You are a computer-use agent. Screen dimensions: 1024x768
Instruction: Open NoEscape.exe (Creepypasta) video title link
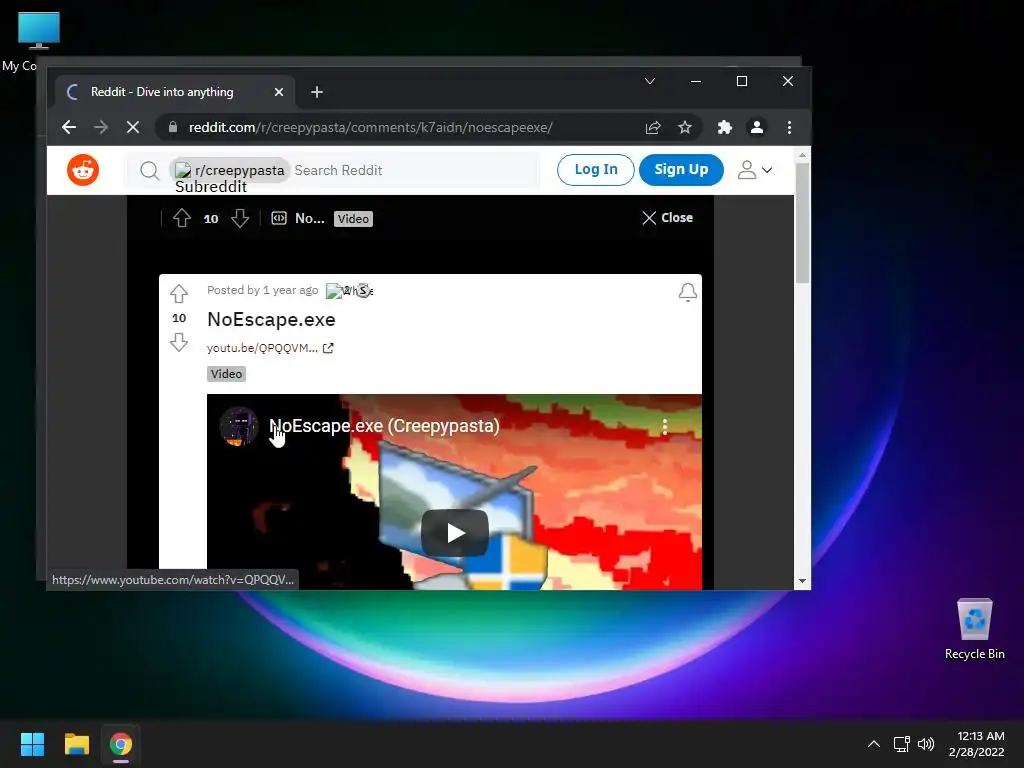click(x=385, y=426)
